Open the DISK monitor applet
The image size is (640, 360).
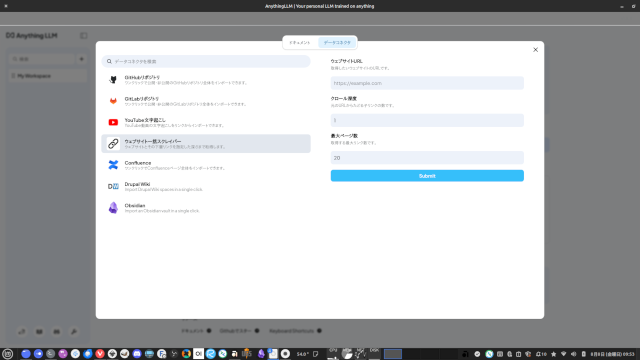click(x=374, y=354)
